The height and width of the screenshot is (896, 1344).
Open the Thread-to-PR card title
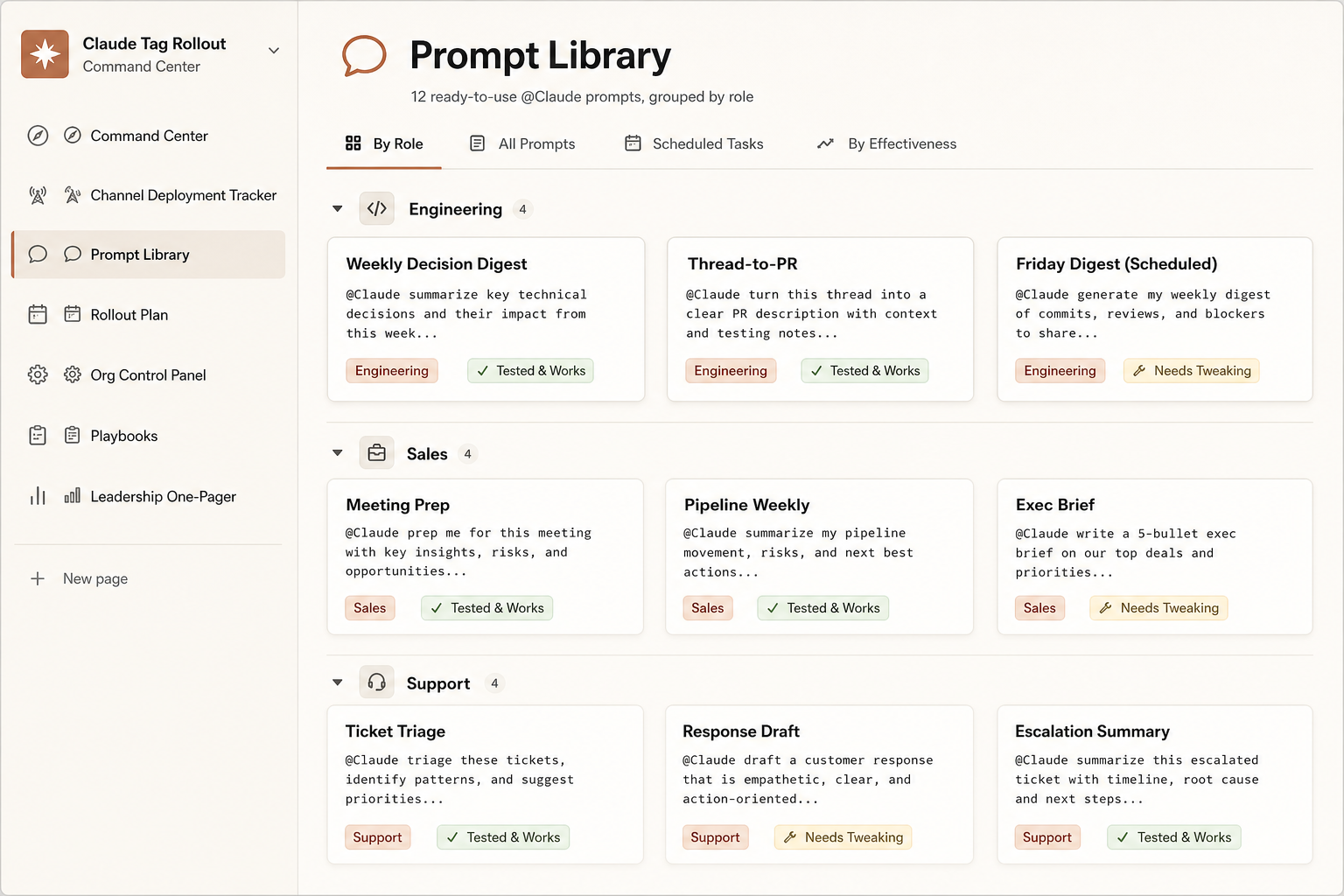click(x=742, y=263)
